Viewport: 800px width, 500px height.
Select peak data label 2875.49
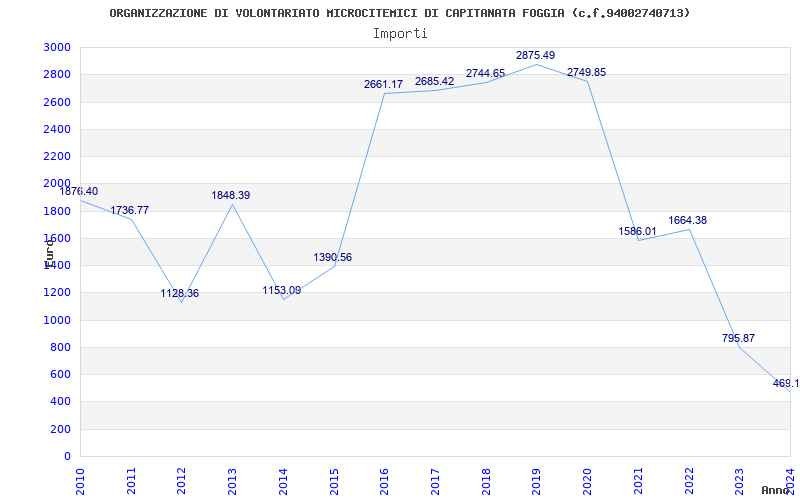pos(535,55)
